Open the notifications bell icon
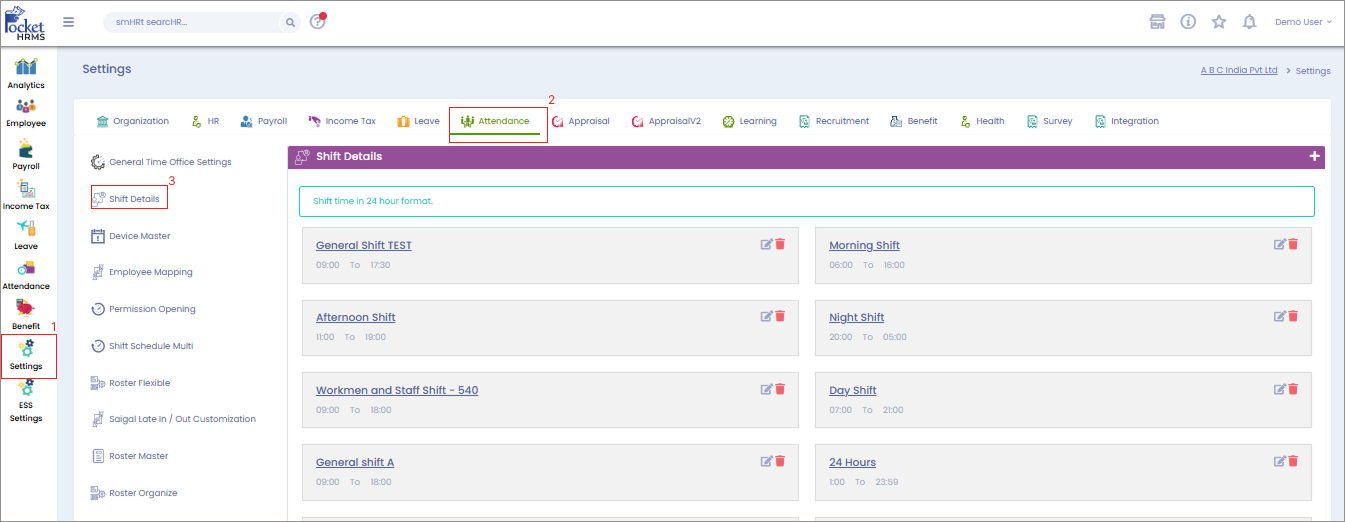This screenshot has height=522, width=1345. 1248,22
